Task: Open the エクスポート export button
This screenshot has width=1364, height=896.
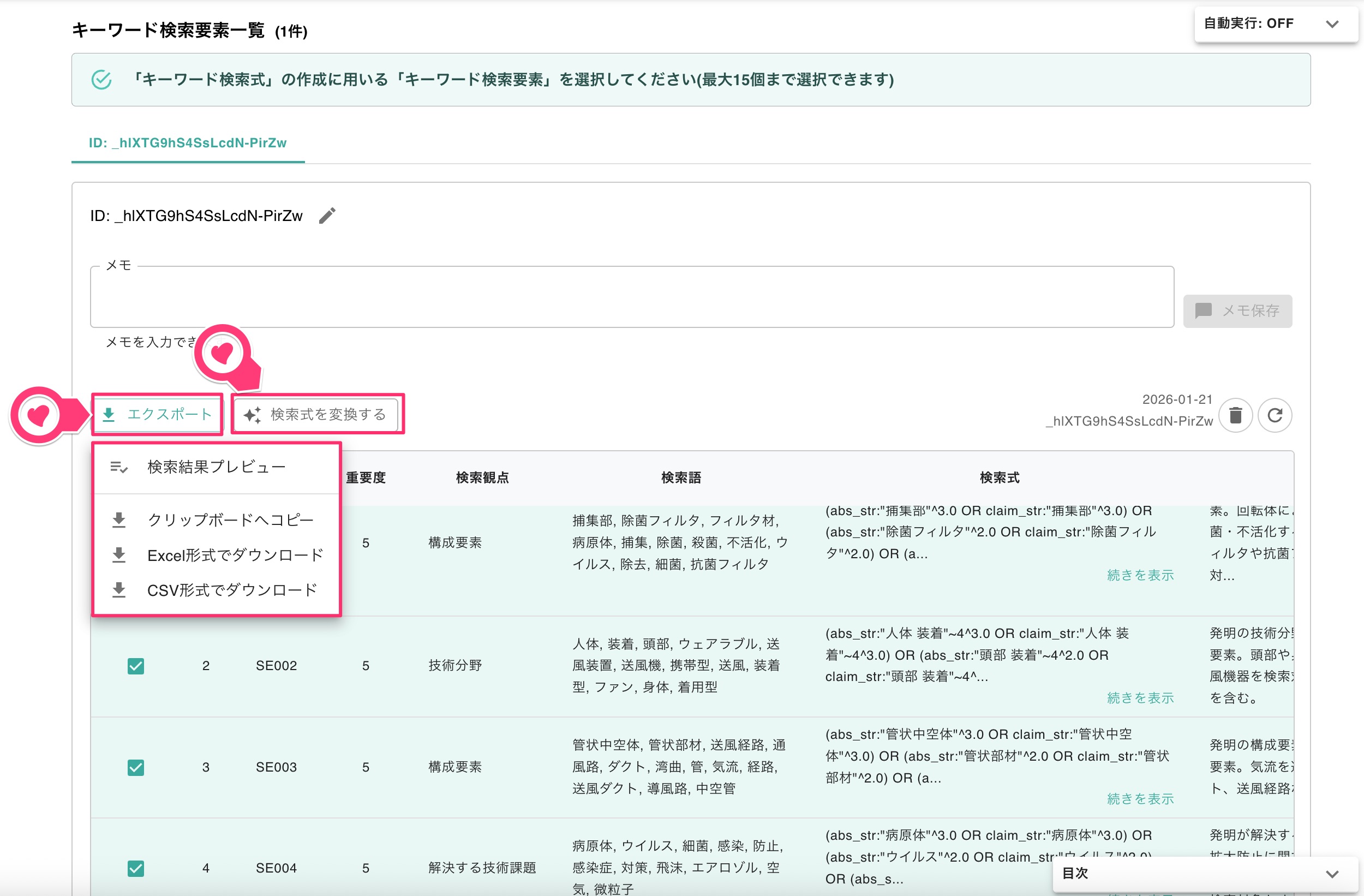Action: coord(157,415)
